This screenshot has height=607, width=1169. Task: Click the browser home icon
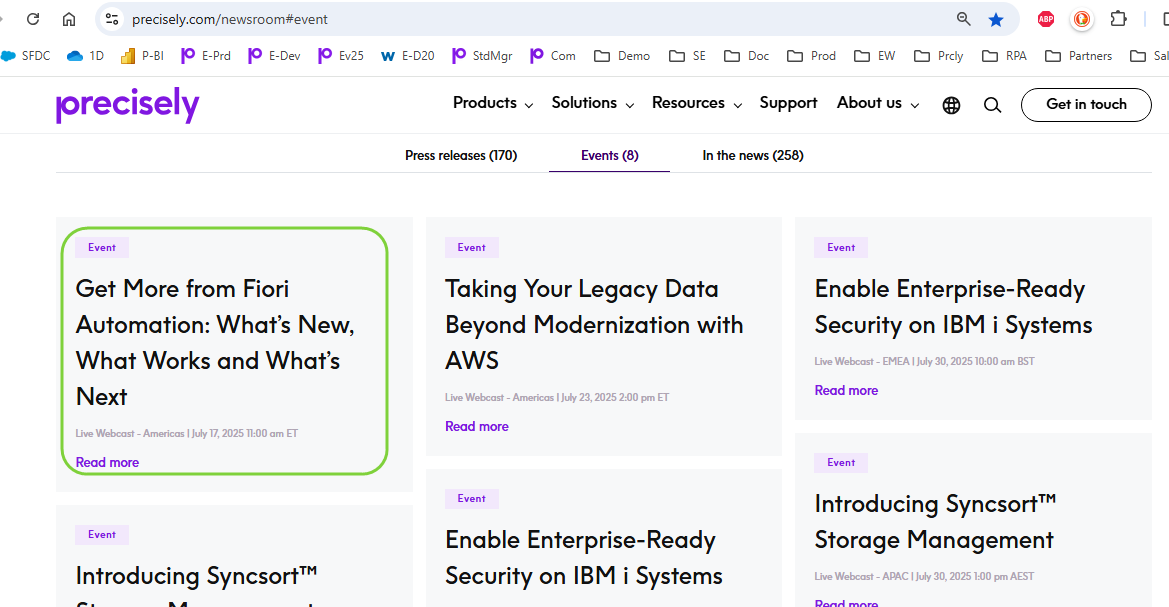[x=69, y=19]
